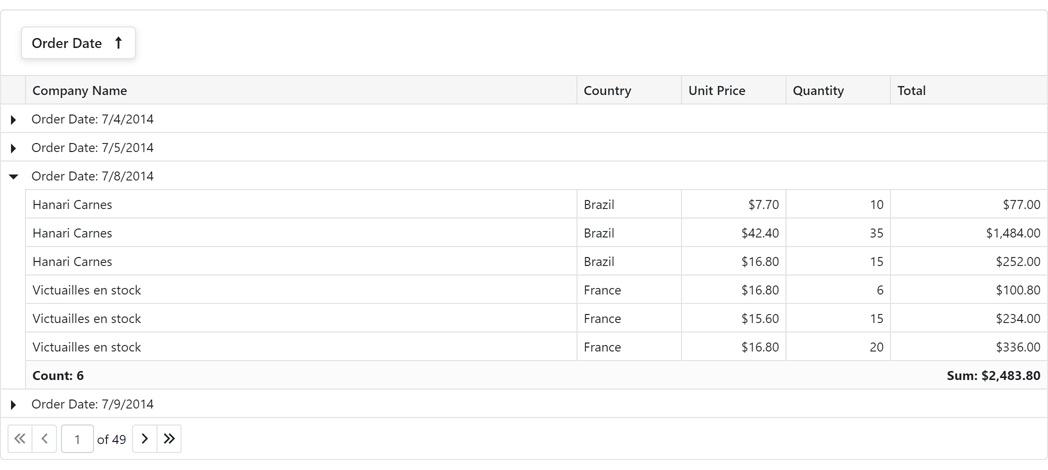This screenshot has height=470, width=1048.
Task: Expand the Order Date 7/5/2014 group
Action: [13, 148]
